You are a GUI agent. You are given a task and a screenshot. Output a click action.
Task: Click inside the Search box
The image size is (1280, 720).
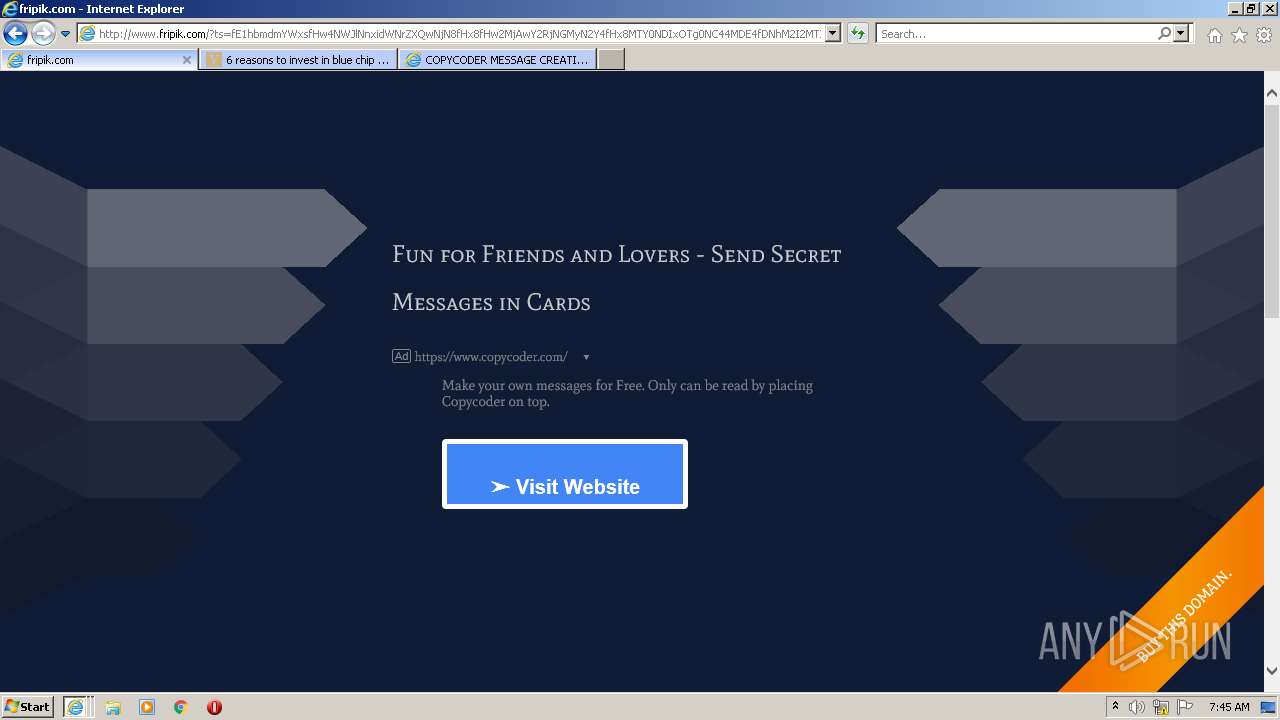(1016, 33)
